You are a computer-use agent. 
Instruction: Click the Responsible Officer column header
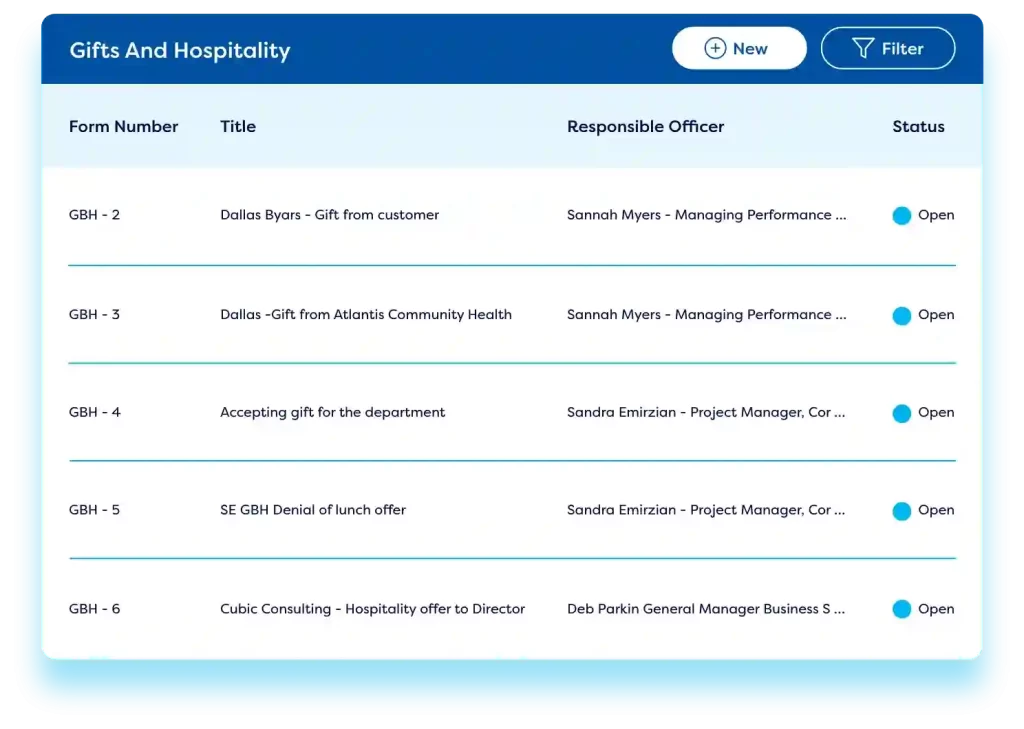click(x=645, y=127)
